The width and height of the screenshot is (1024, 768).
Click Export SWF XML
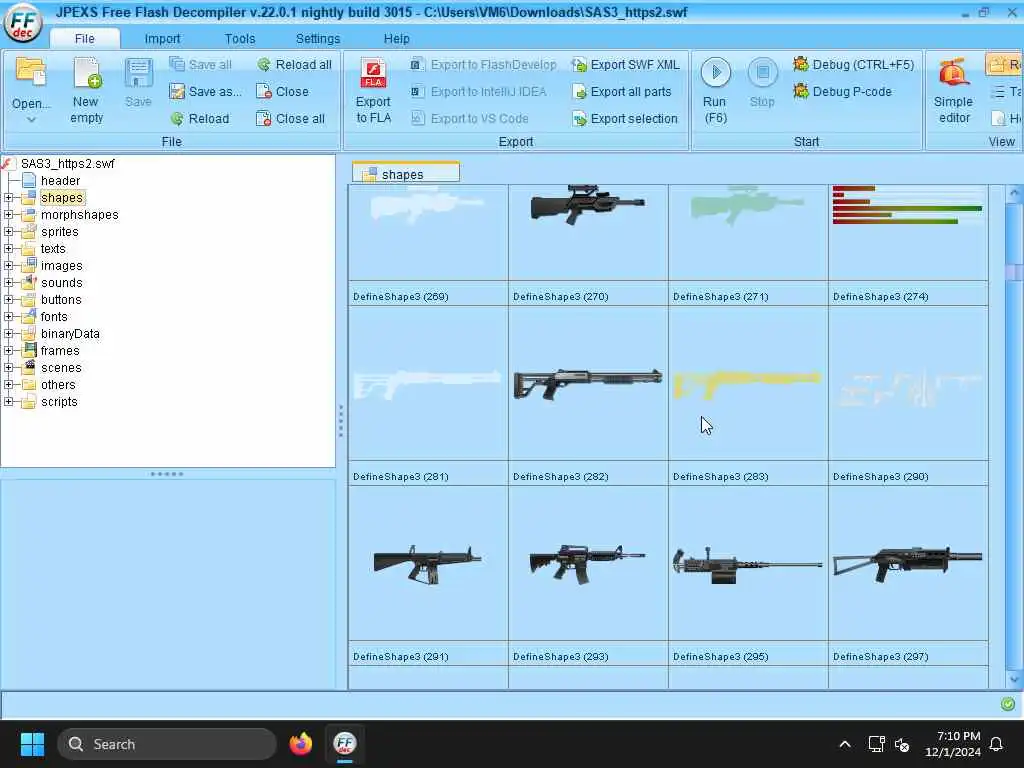(626, 64)
